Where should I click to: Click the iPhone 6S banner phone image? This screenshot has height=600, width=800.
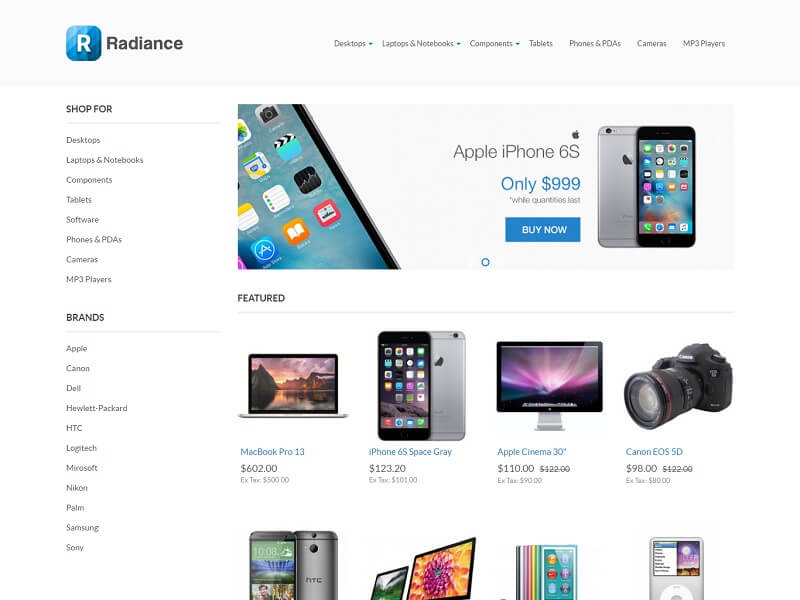pos(646,187)
